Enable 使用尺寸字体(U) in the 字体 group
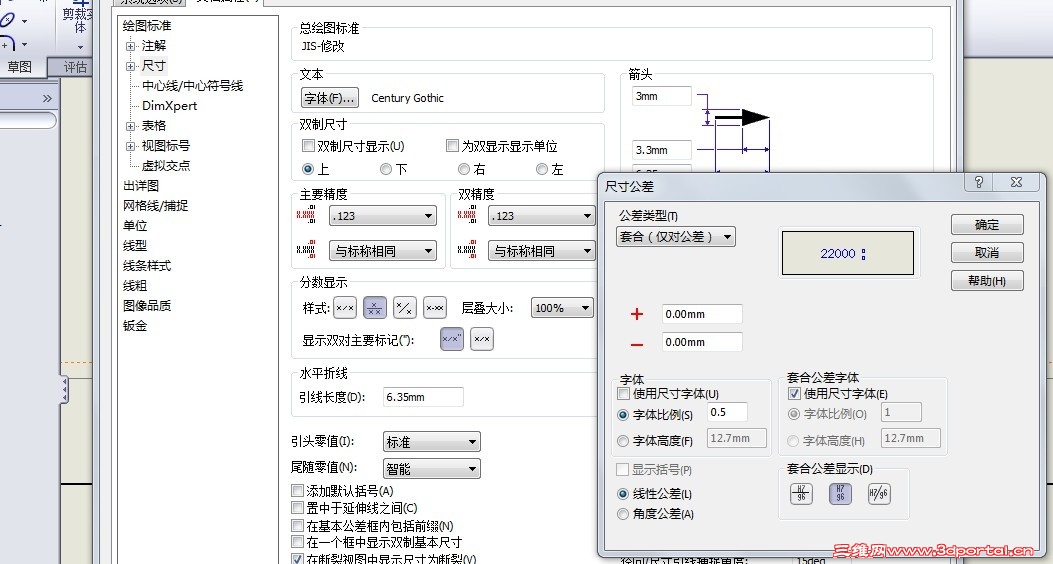The height and width of the screenshot is (564, 1053). pos(623,394)
